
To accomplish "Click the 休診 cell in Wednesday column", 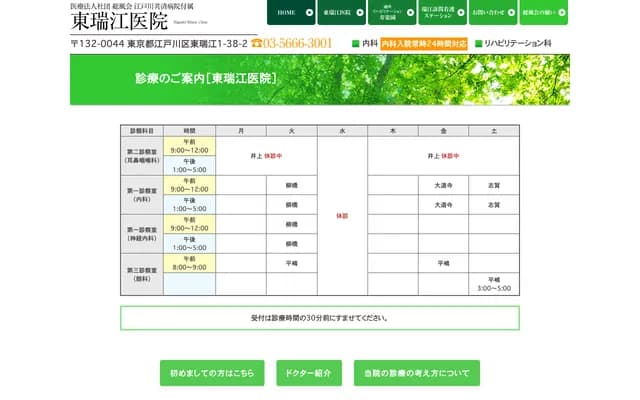I will tap(342, 215).
